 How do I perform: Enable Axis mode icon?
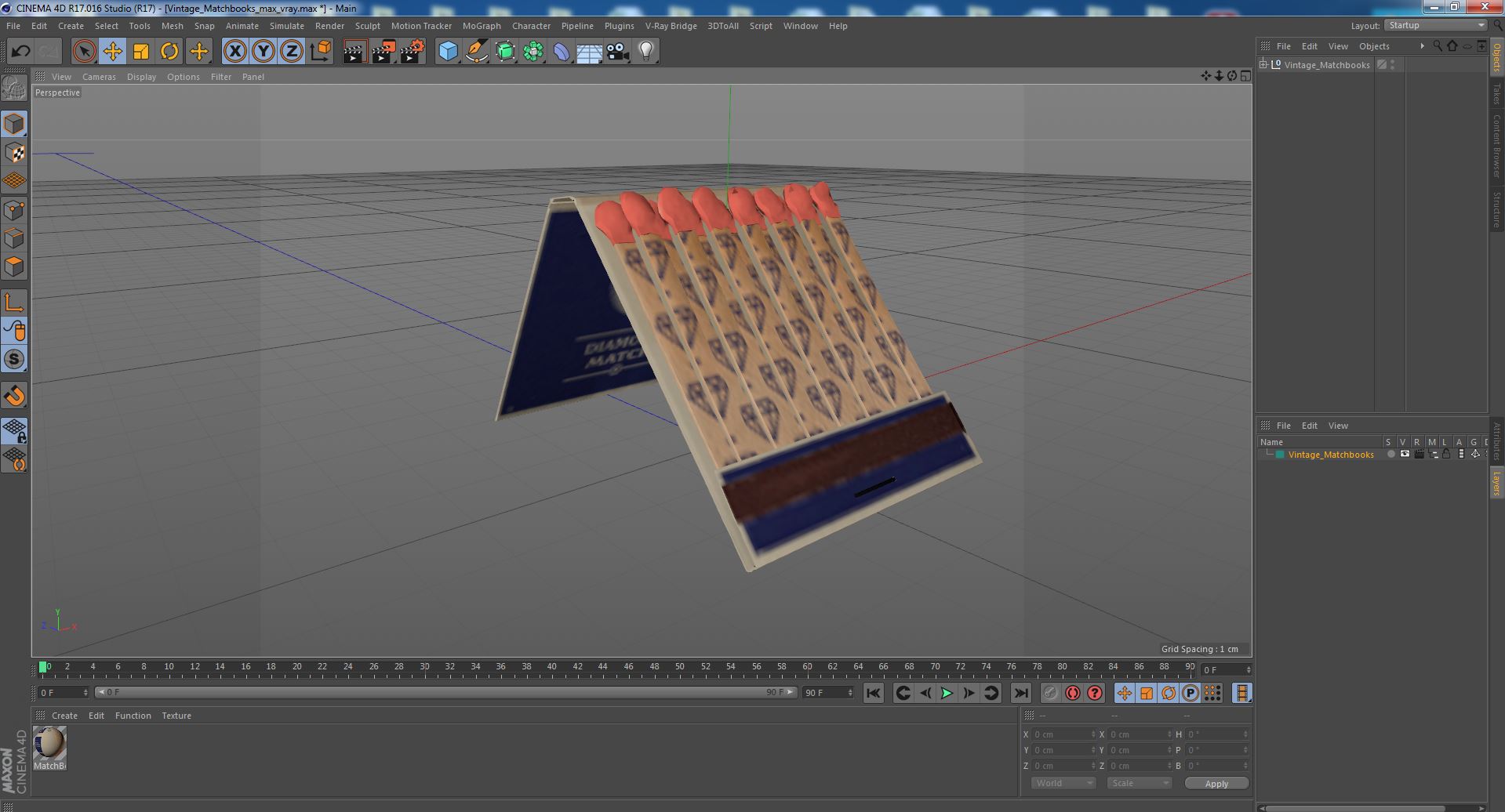point(14,303)
